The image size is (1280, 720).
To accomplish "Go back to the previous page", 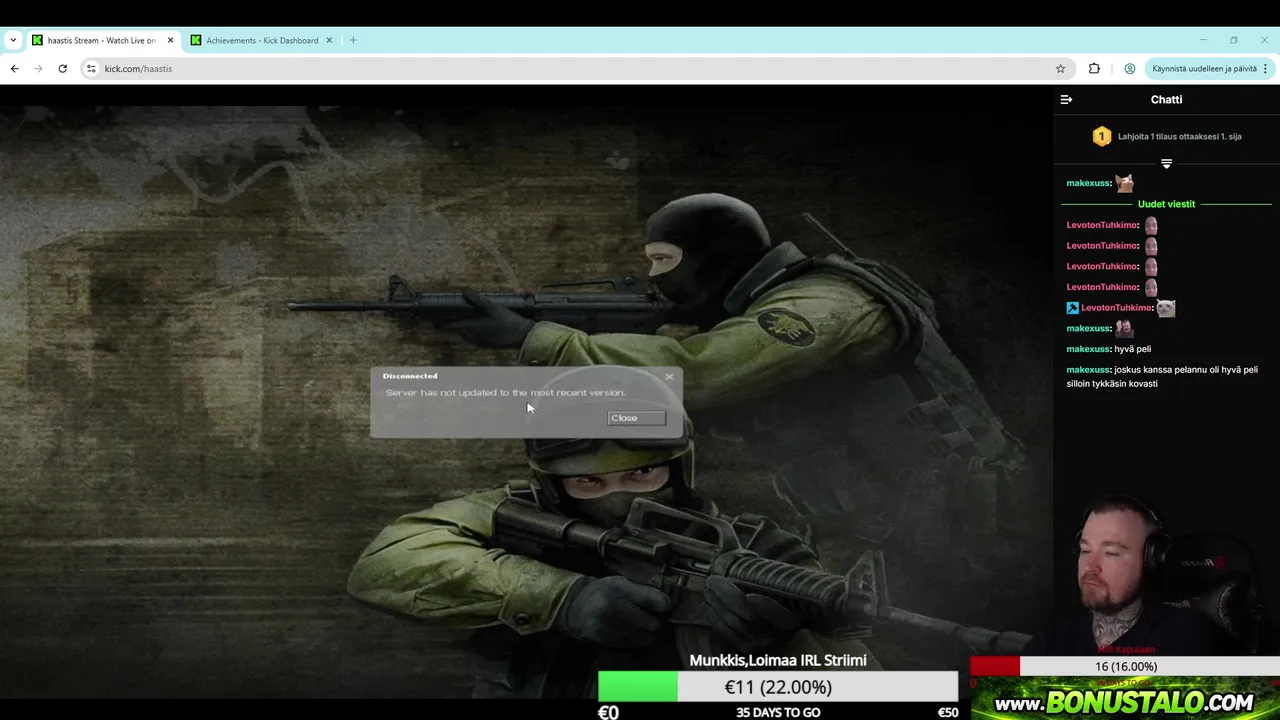I will click(x=14, y=68).
